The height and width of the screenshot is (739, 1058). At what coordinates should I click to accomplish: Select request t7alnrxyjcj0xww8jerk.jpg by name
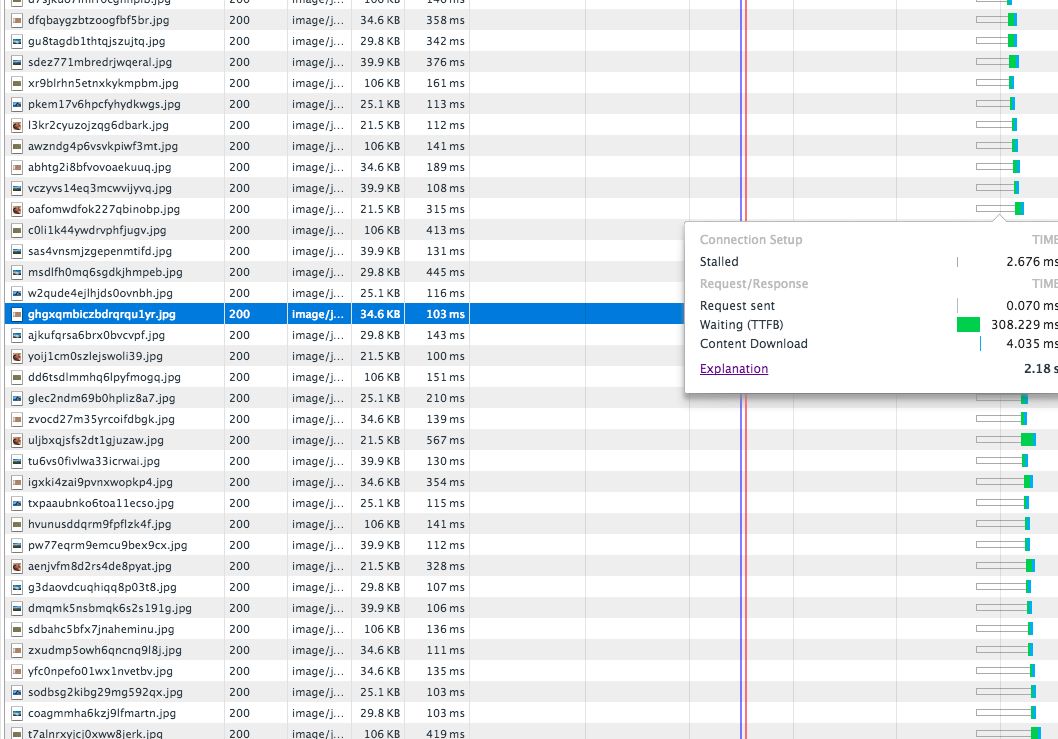[95, 733]
